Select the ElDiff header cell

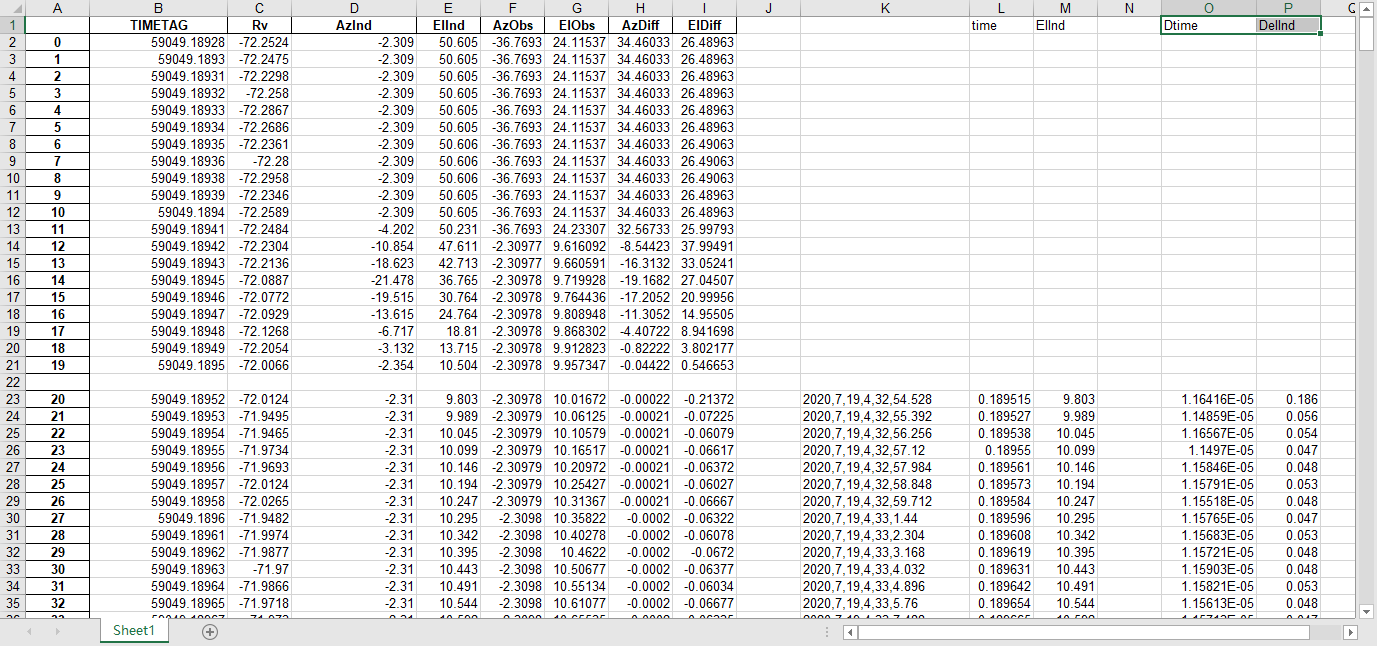[704, 25]
